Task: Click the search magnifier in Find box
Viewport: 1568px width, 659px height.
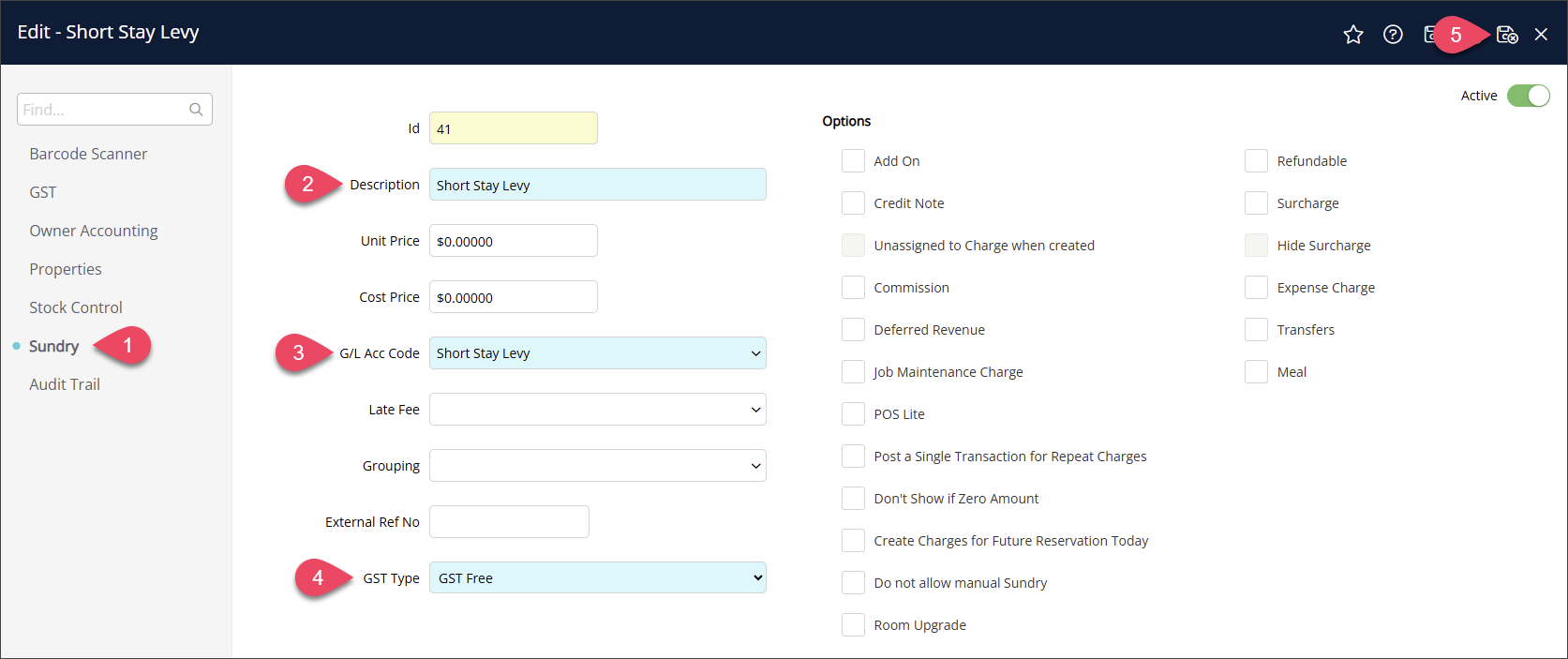Action: click(196, 110)
